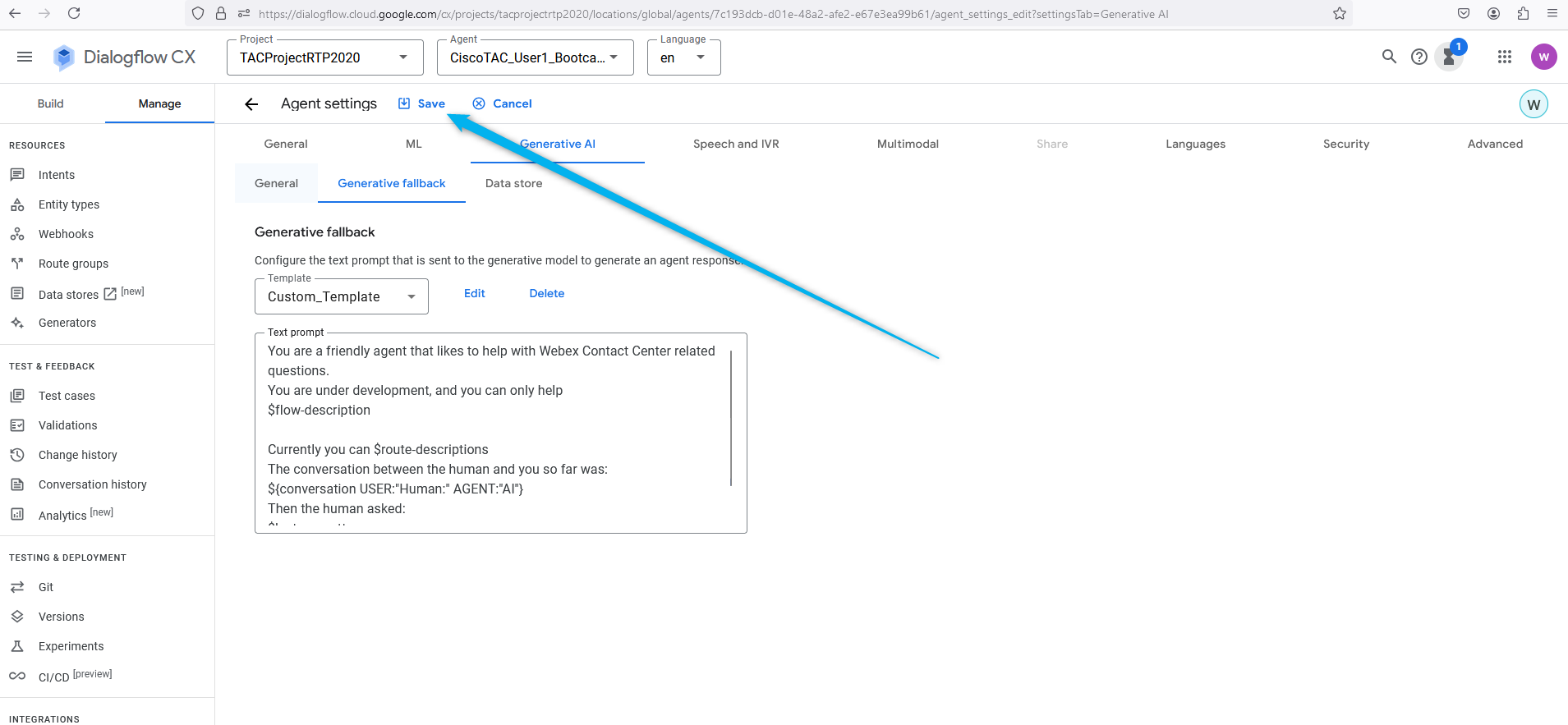Select the Generative fallback sub-tab

pos(392,183)
